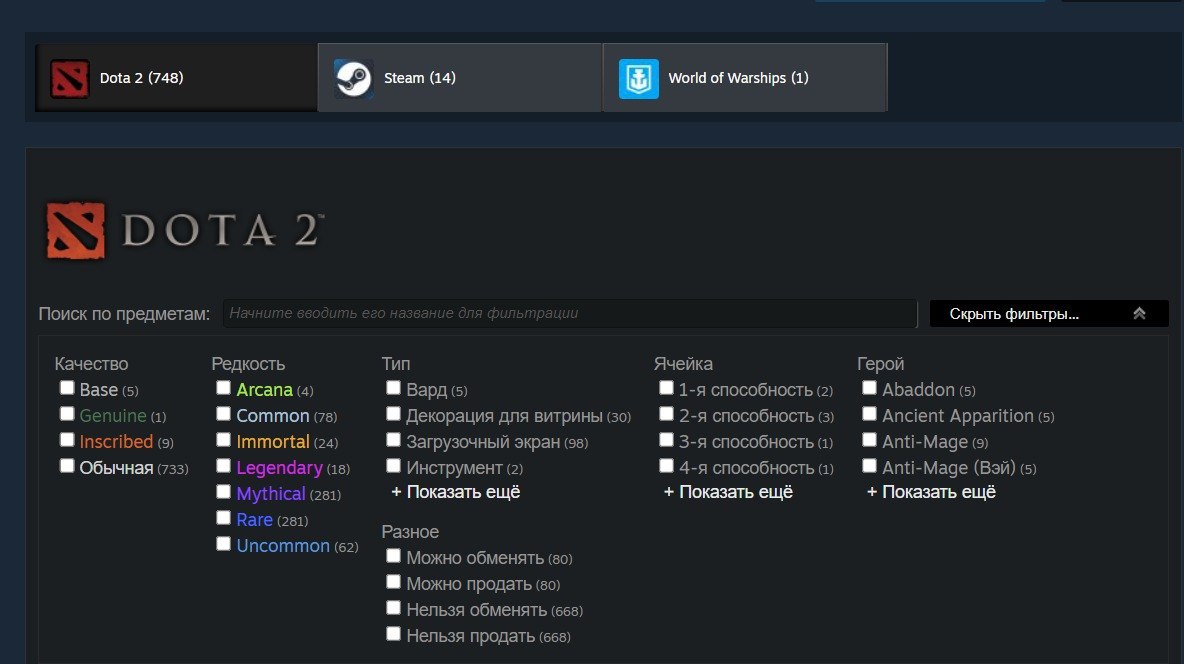Click the Скрыть фильтры button

(1049, 313)
